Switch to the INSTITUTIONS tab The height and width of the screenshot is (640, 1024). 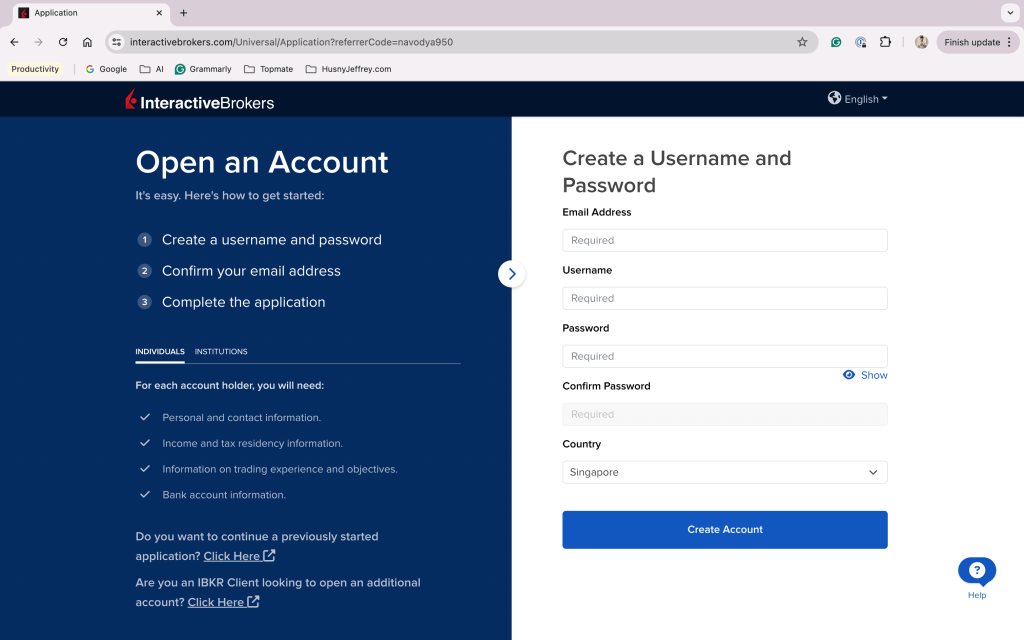coord(221,351)
